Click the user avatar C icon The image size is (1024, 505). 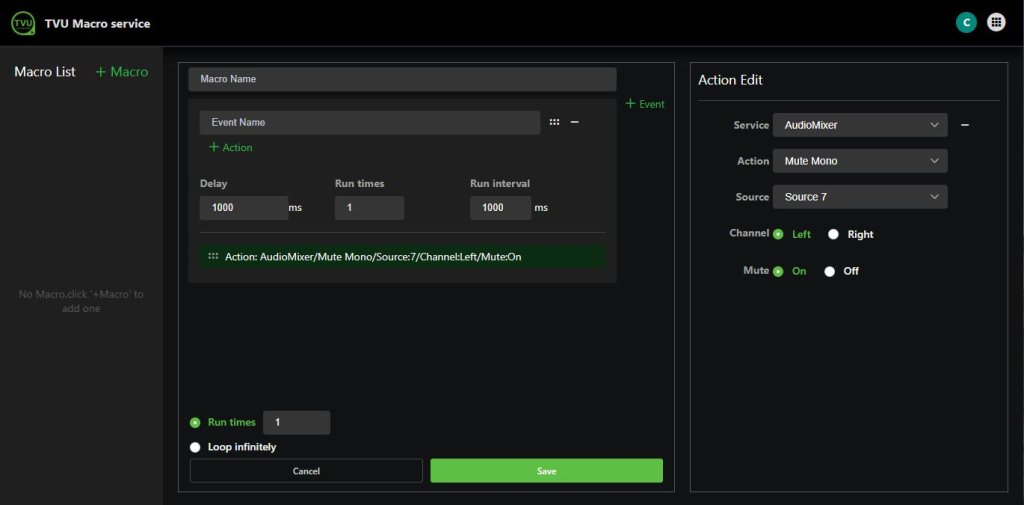point(966,22)
